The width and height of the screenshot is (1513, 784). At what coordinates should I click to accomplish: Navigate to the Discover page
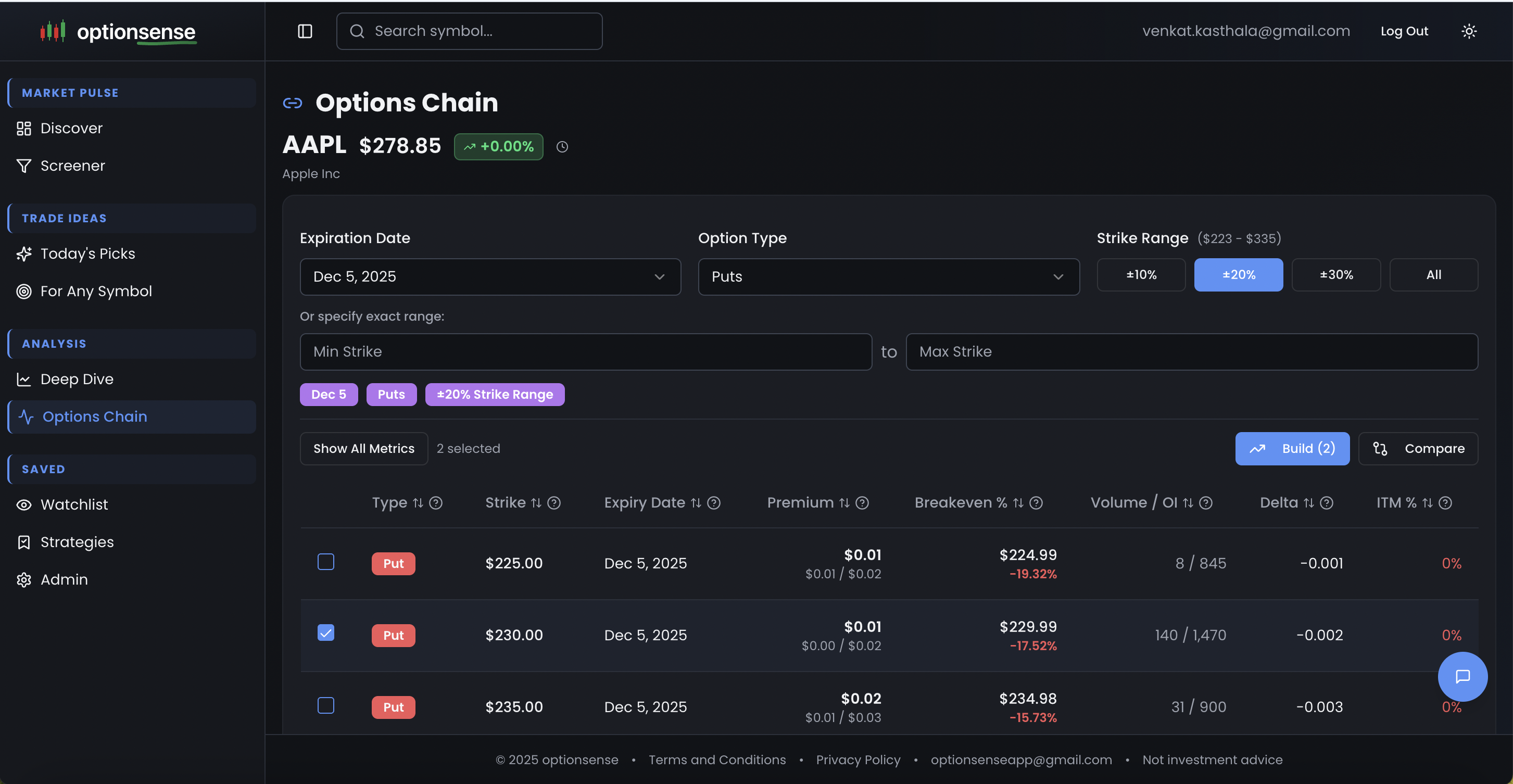tap(71, 128)
